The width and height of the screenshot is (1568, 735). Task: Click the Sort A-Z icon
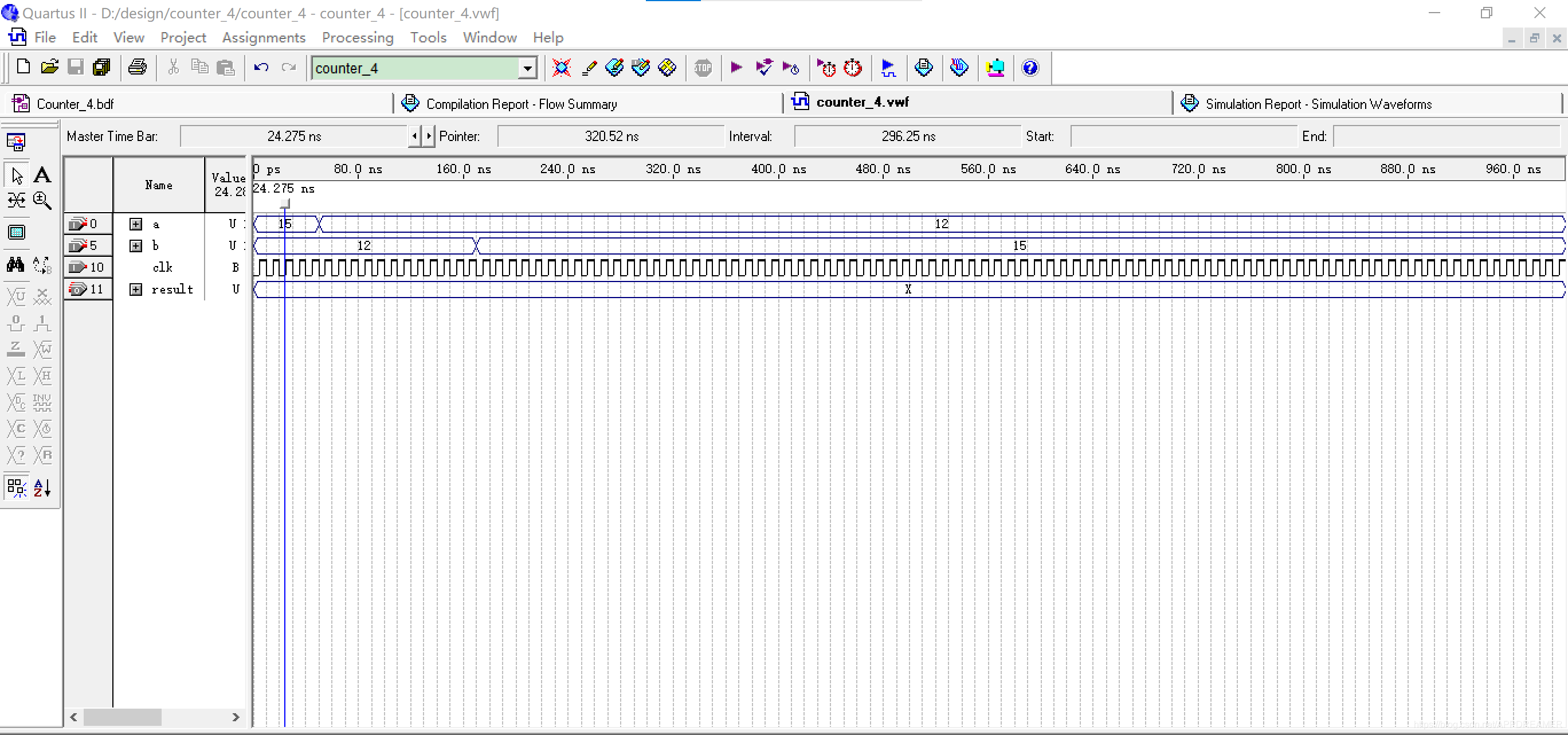point(42,488)
